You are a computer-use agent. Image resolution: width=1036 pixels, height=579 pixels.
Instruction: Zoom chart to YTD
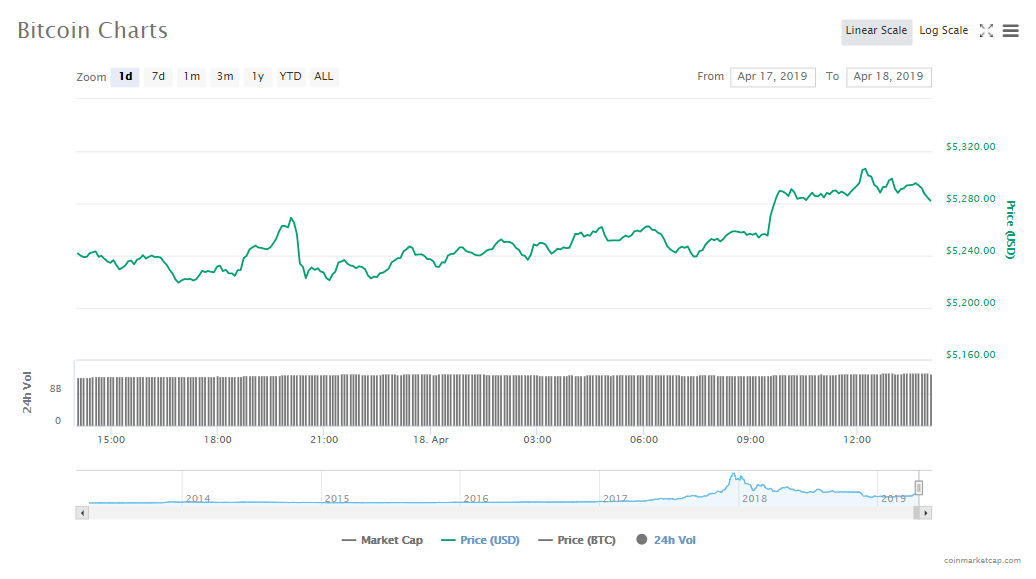coord(290,77)
